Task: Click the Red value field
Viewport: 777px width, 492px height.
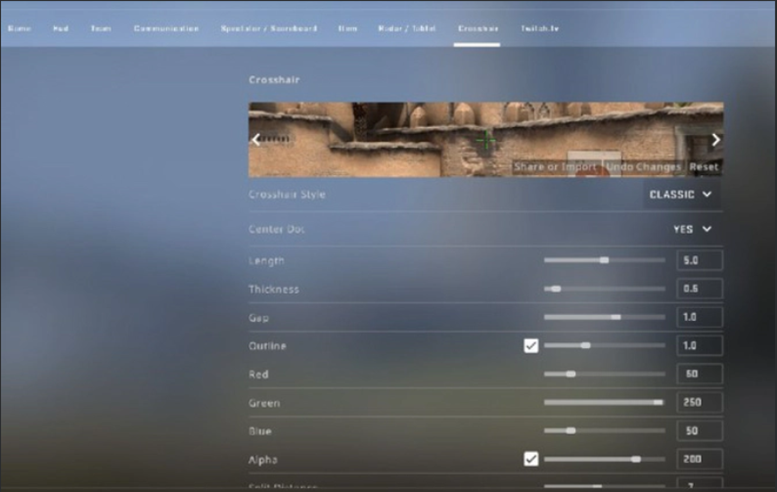Action: point(699,374)
